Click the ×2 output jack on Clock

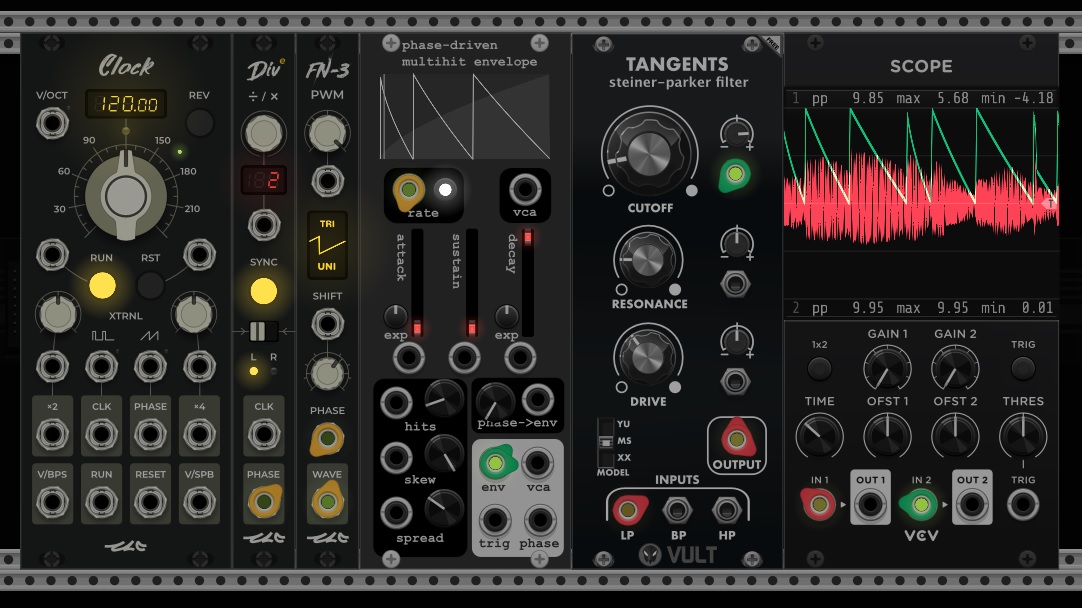(x=52, y=434)
